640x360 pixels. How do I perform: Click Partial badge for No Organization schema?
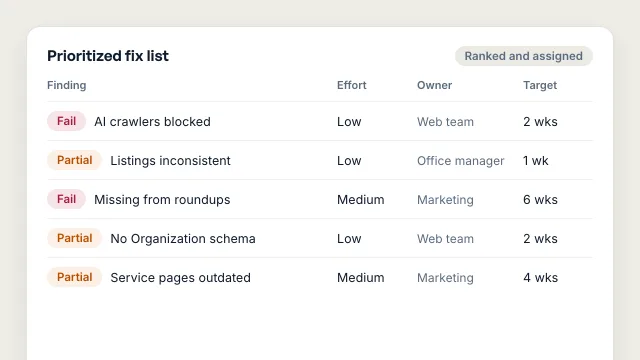tap(74, 238)
